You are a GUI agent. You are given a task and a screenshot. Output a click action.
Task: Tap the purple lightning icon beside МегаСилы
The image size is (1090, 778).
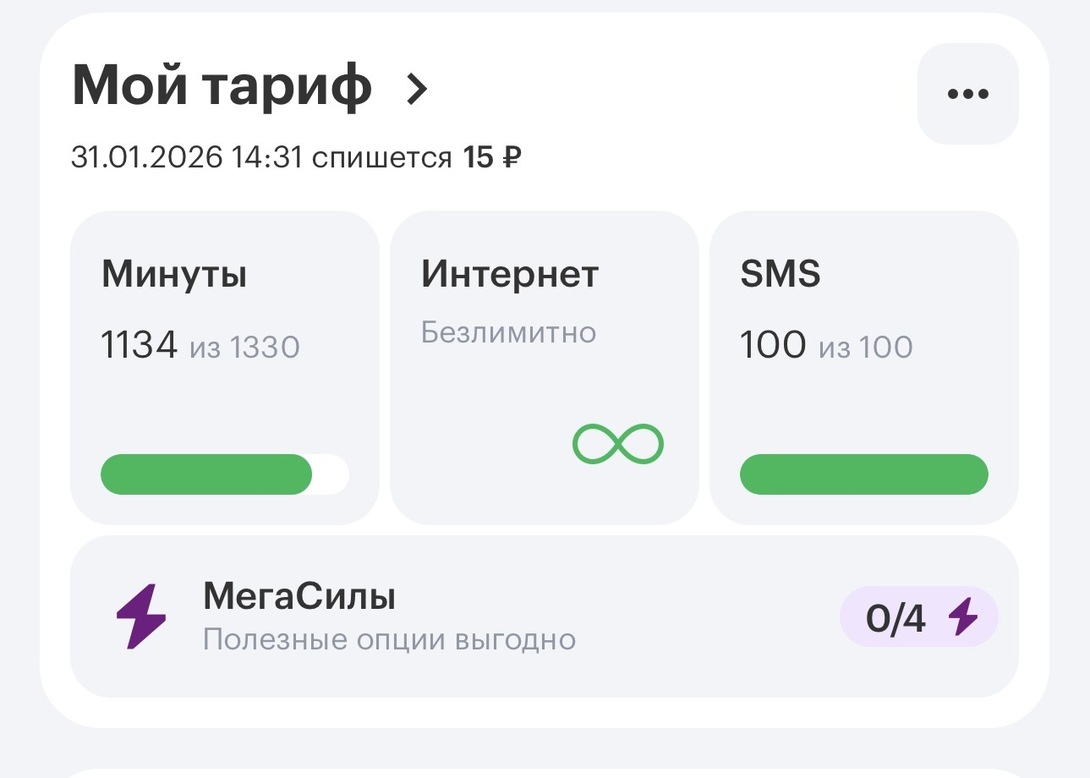click(x=141, y=617)
